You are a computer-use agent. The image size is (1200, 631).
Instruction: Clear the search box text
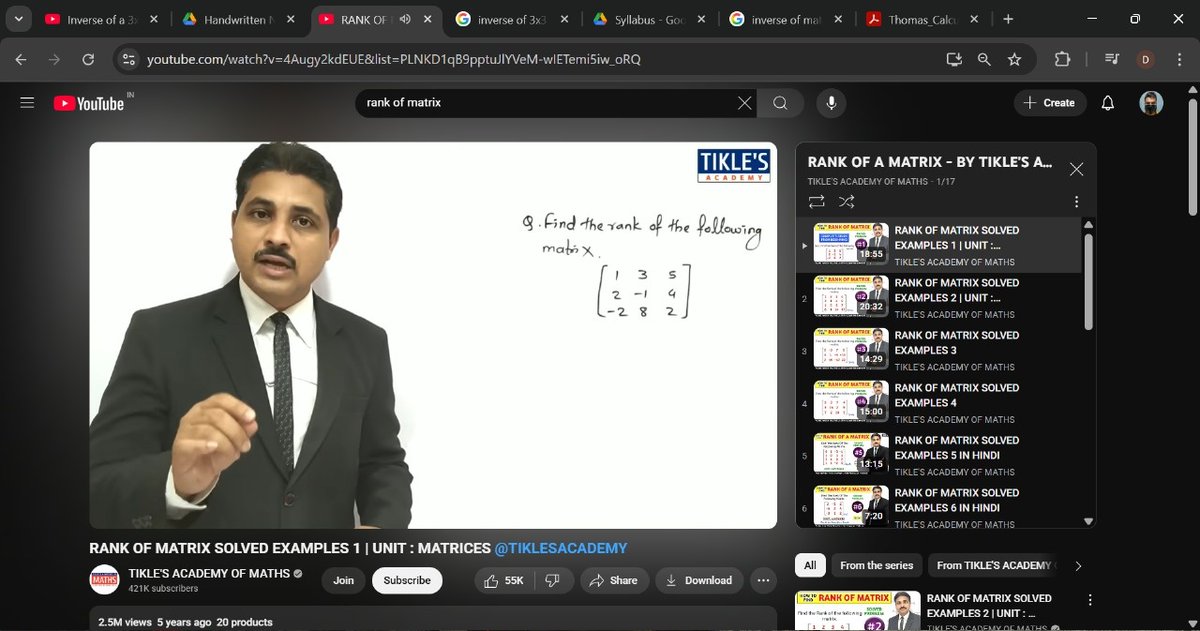point(744,103)
